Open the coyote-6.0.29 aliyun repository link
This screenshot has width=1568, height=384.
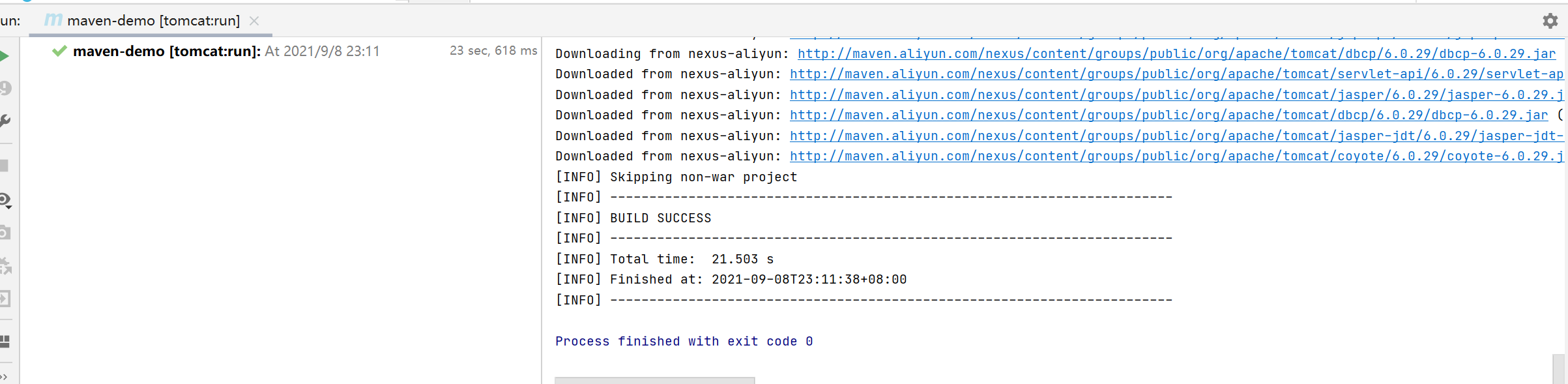click(x=1173, y=156)
